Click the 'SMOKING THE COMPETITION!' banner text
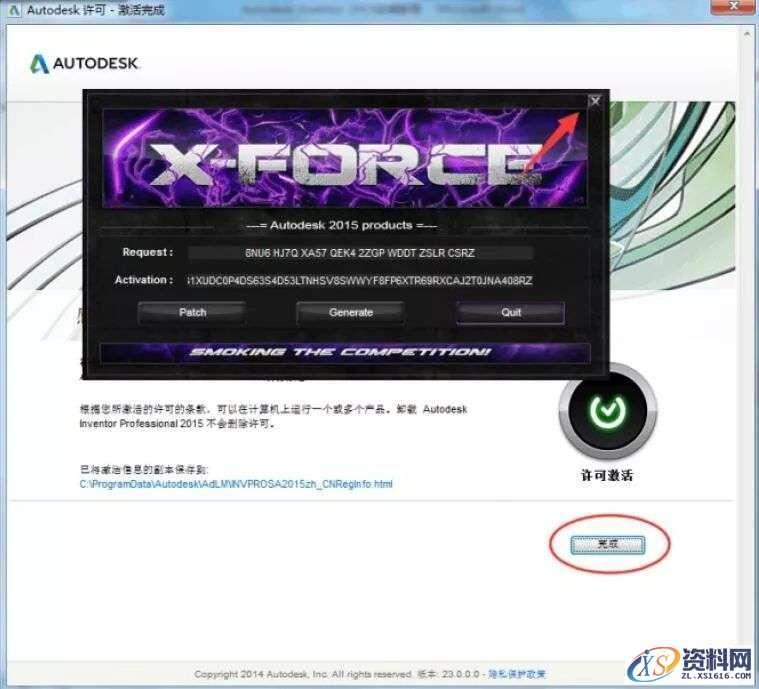Screen dimensions: 759x689 (x=341, y=352)
